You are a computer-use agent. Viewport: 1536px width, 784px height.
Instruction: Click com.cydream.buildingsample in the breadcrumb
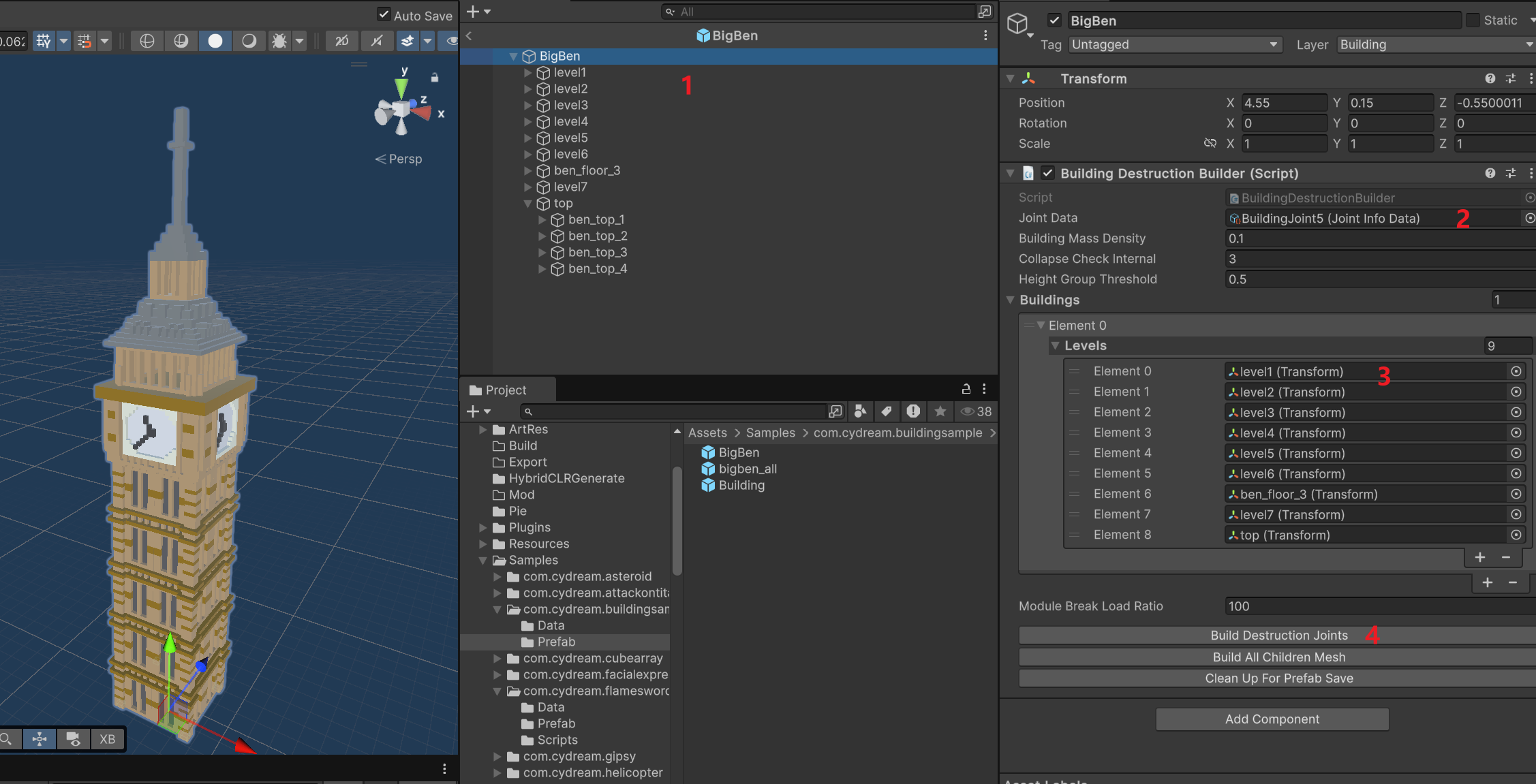click(x=897, y=433)
